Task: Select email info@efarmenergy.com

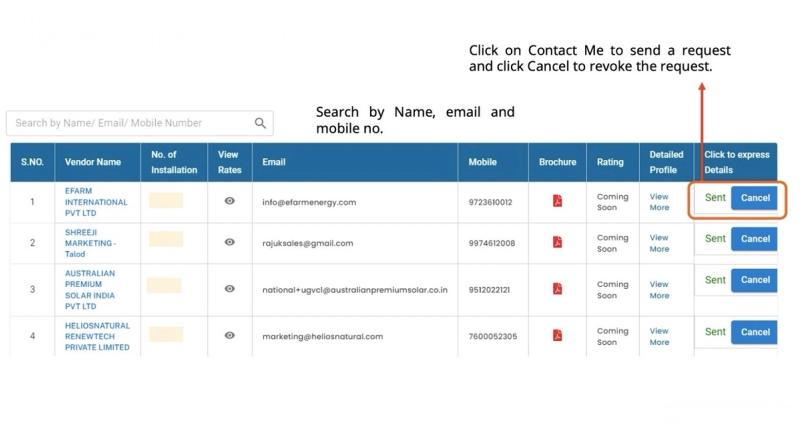Action: coord(309,202)
